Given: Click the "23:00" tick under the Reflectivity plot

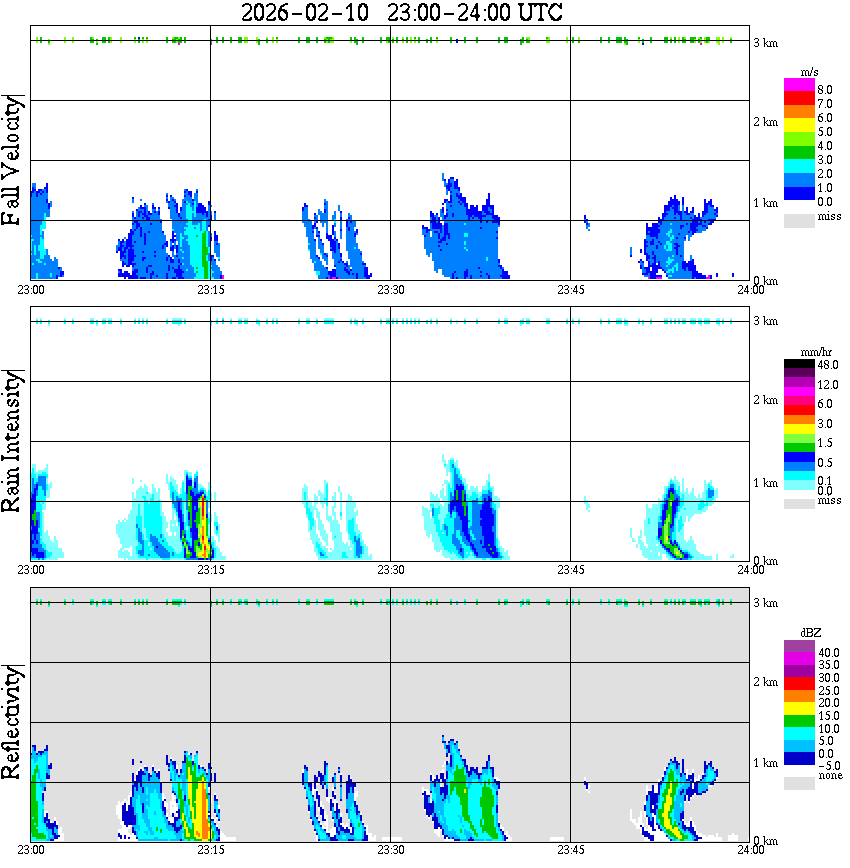Looking at the screenshot, I should click(x=31, y=850).
